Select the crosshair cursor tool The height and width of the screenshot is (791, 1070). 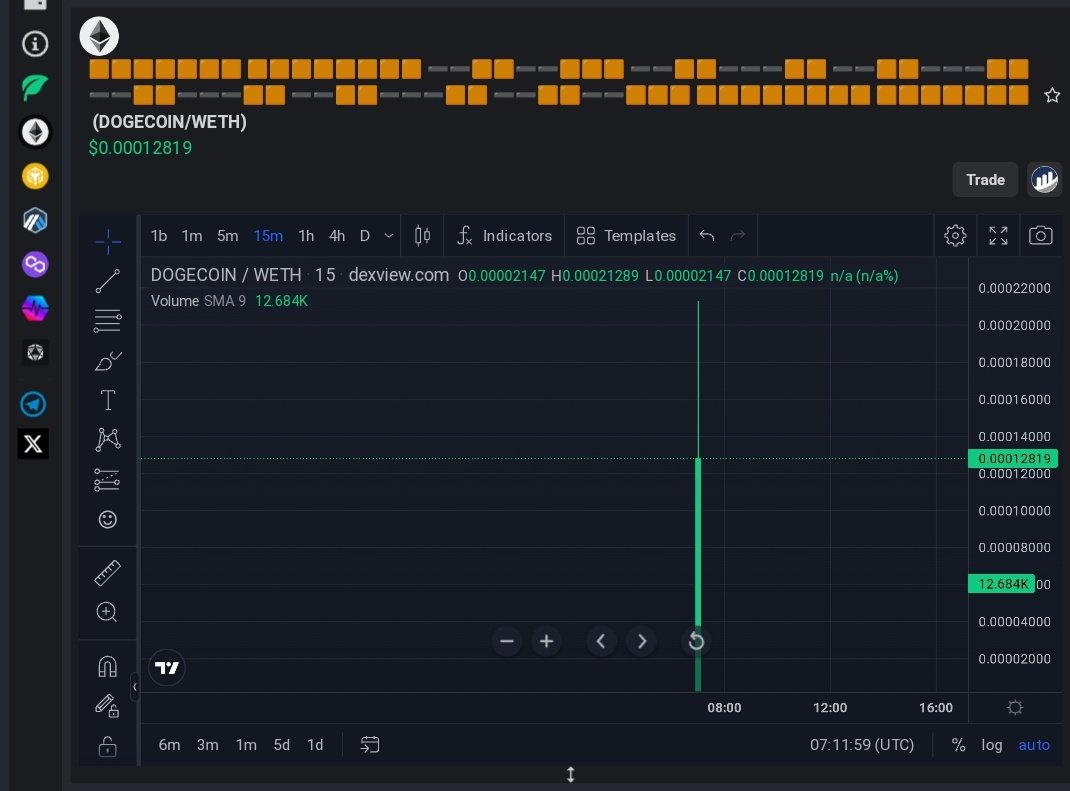(107, 241)
